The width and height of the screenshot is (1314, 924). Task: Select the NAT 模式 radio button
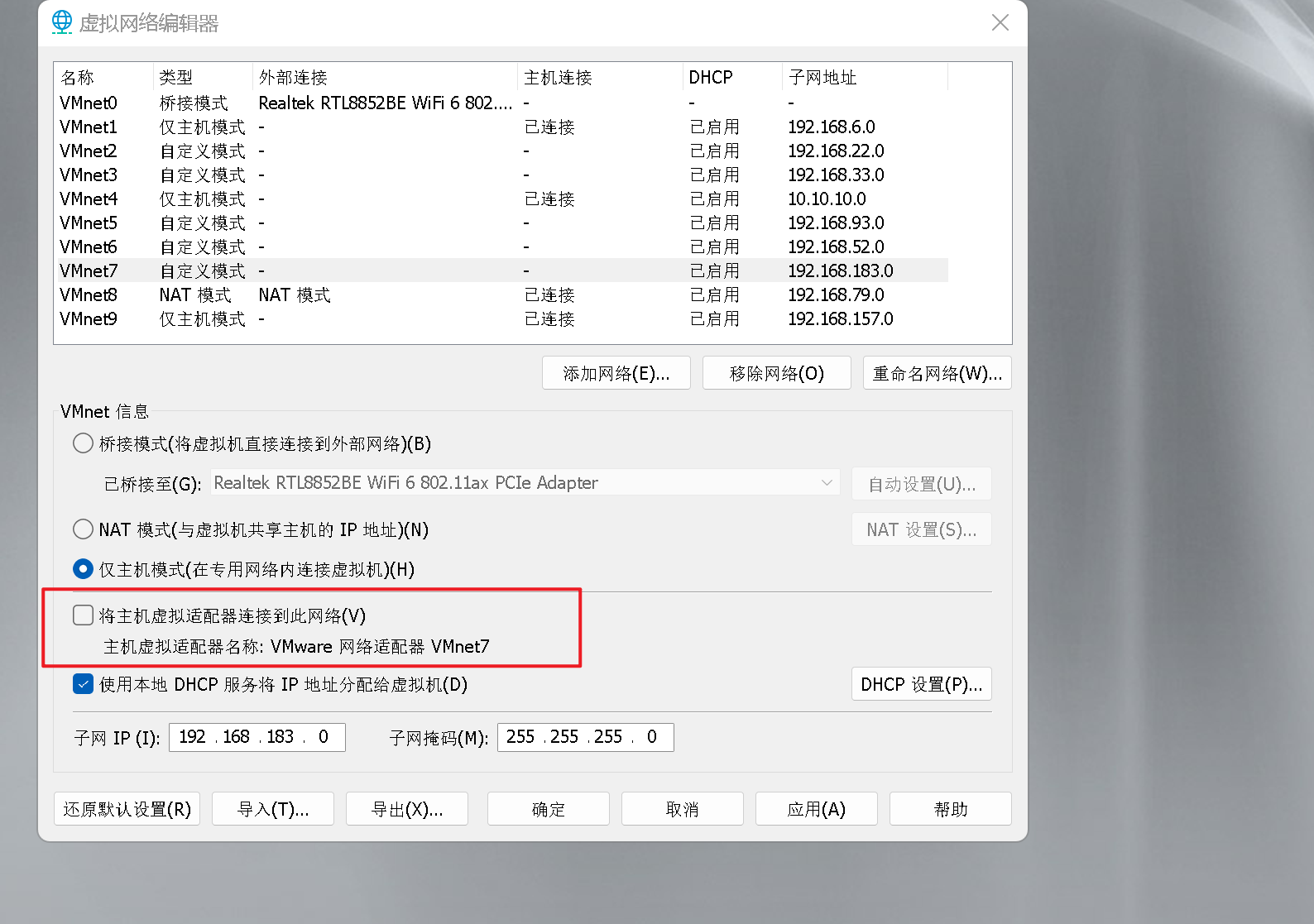(x=83, y=529)
